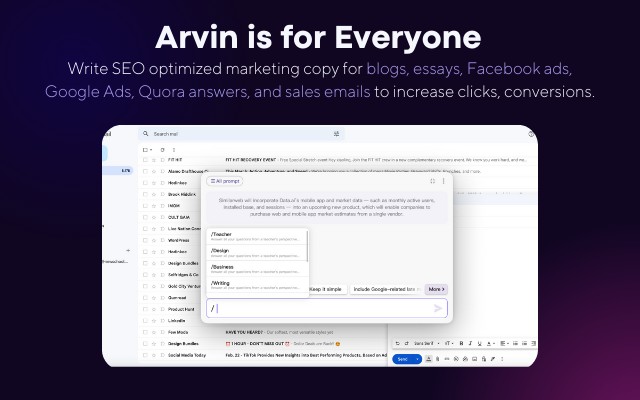Click the Gumroad sender name
640x400 pixels.
177,298
